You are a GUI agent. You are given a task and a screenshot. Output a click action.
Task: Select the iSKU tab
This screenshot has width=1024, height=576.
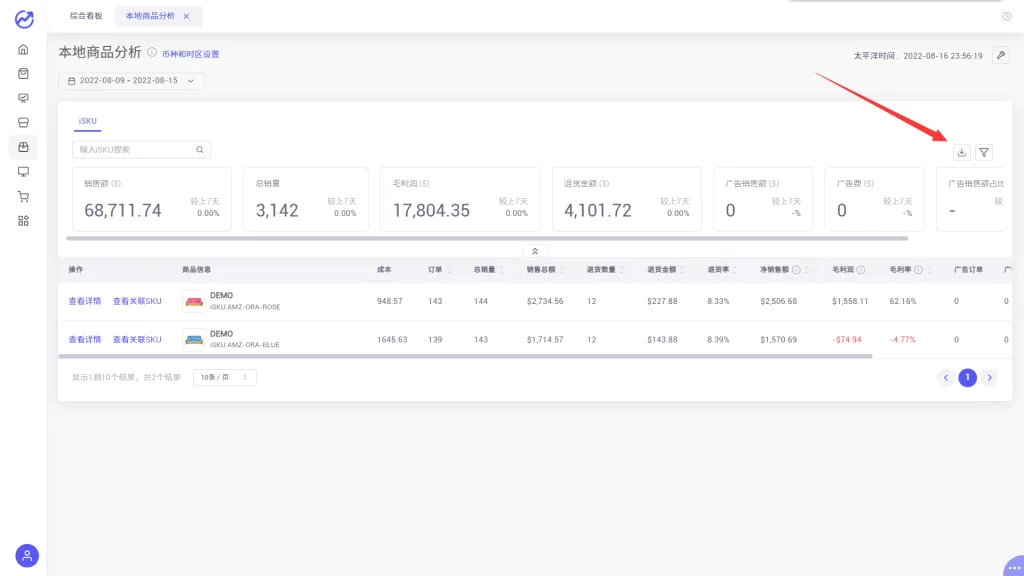coord(88,121)
